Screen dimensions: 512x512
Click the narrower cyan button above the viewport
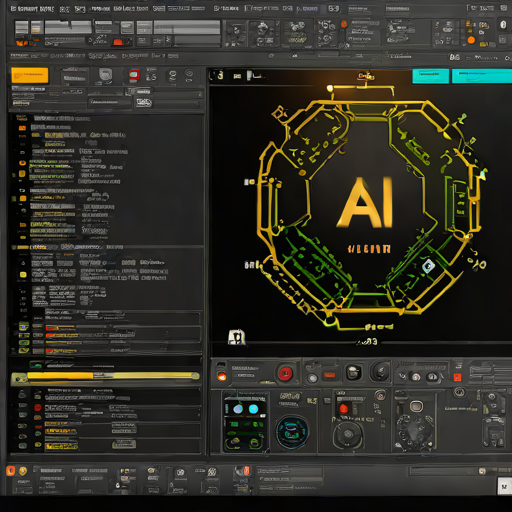[430, 76]
